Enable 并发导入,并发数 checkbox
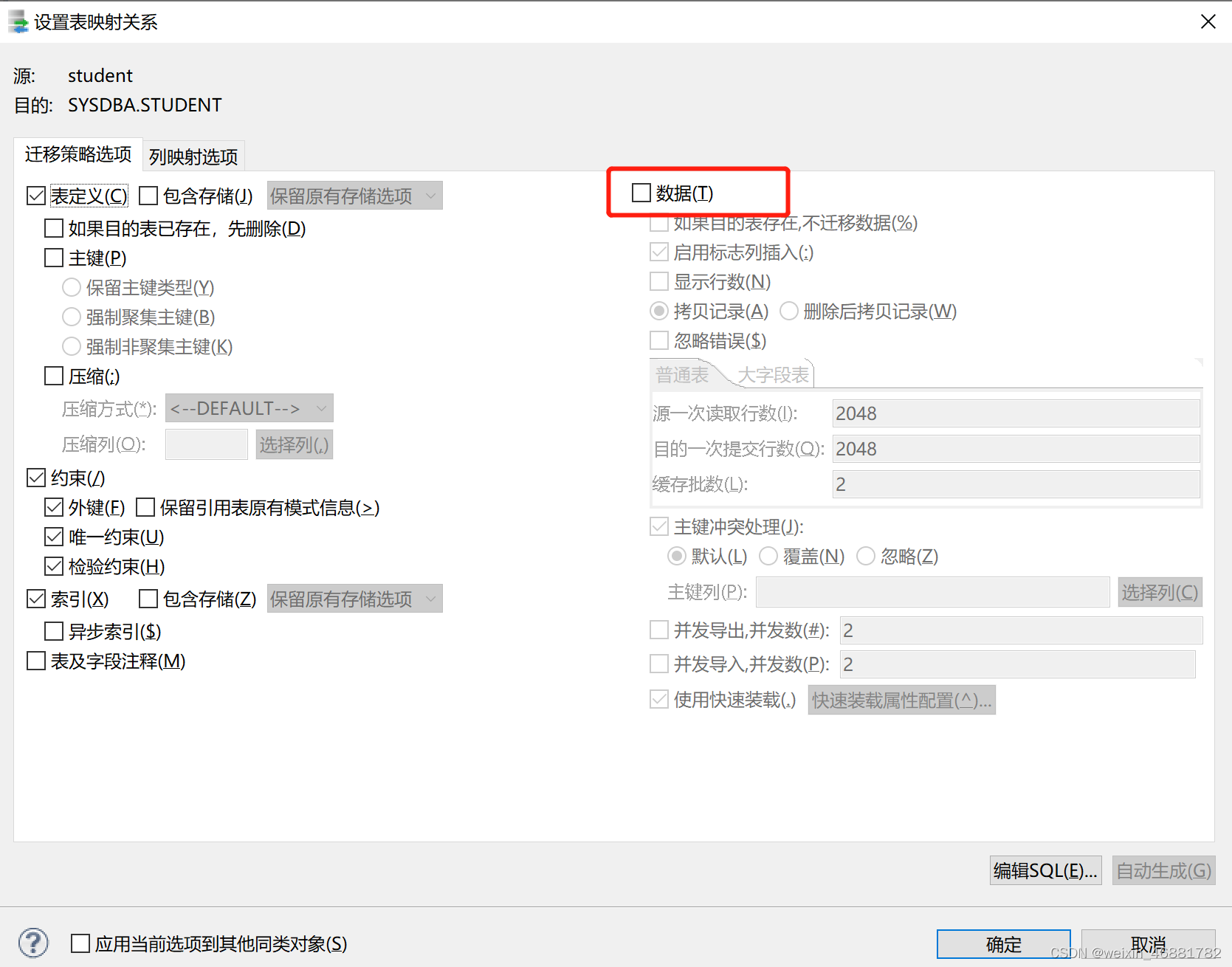 [659, 664]
